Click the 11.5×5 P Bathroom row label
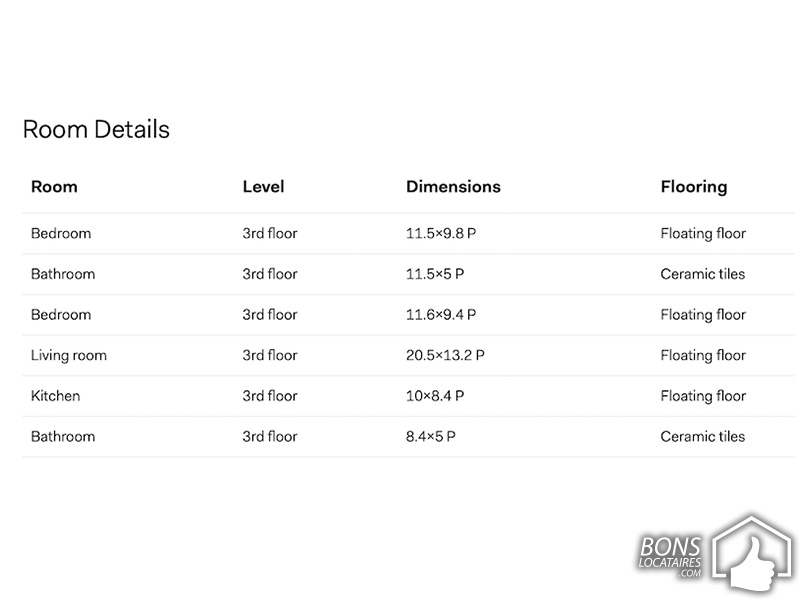 (63, 274)
